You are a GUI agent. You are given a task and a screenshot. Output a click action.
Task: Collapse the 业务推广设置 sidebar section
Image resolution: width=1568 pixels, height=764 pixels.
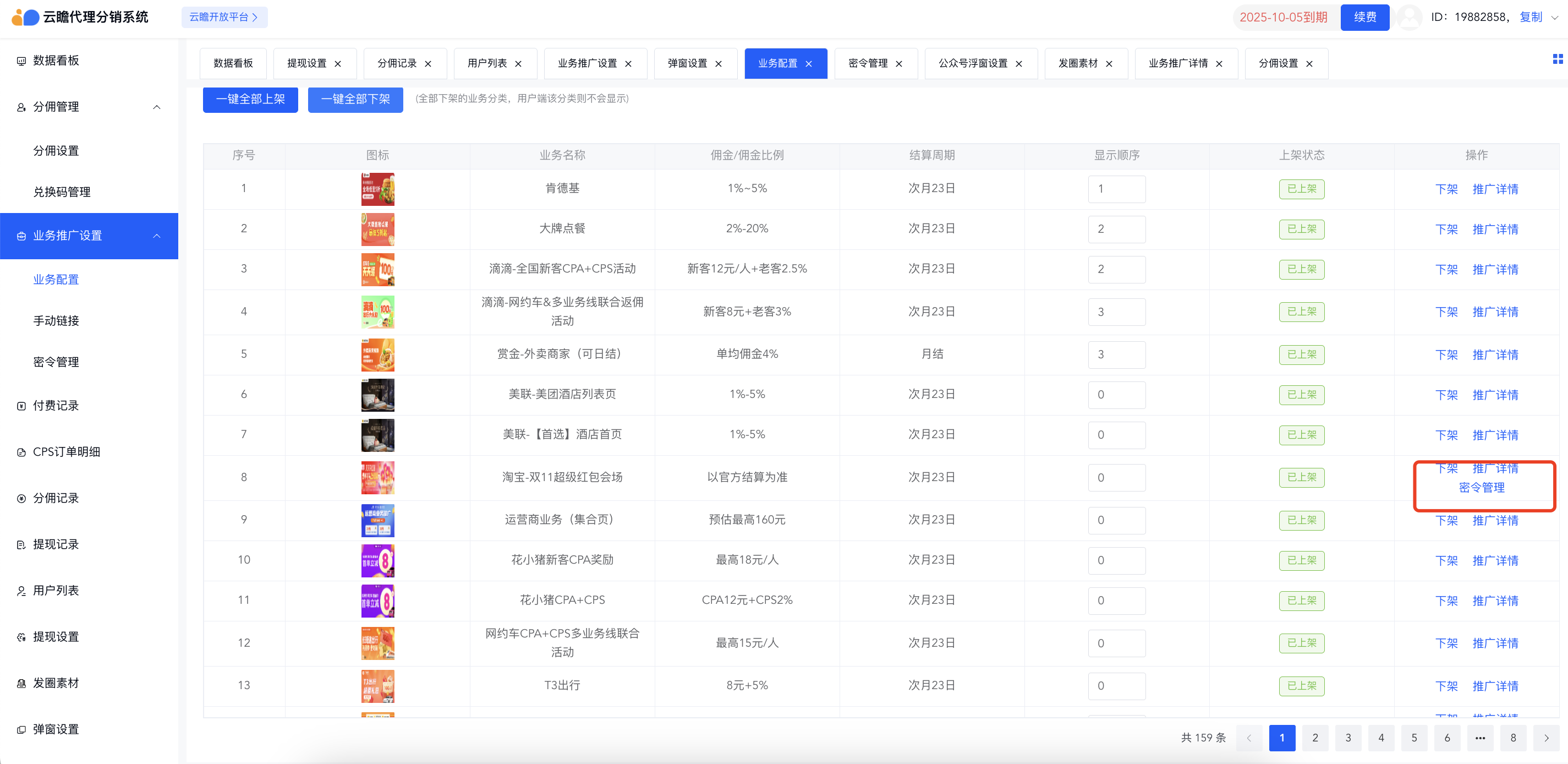click(156, 236)
